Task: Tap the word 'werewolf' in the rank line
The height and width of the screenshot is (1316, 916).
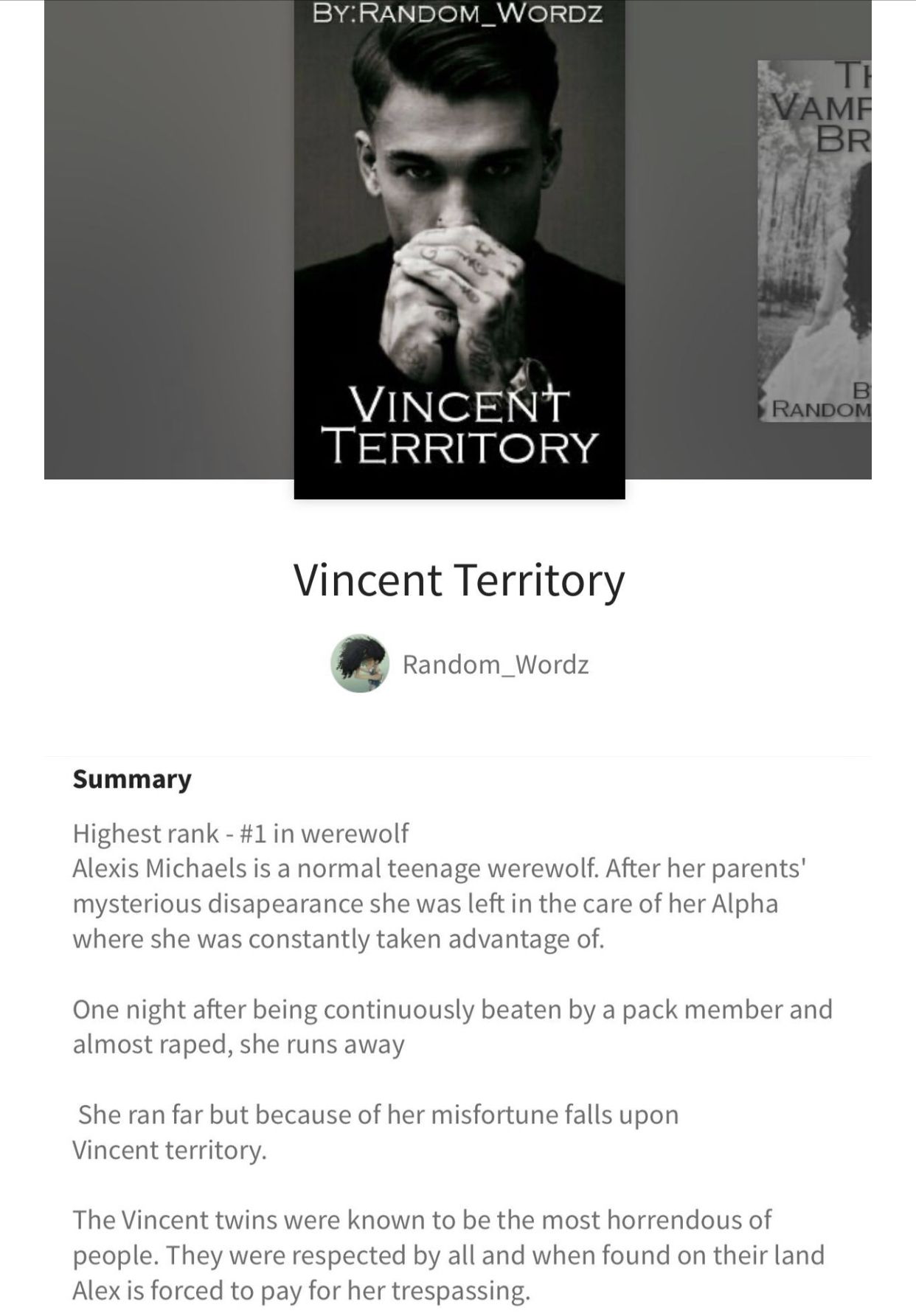Action: click(355, 834)
